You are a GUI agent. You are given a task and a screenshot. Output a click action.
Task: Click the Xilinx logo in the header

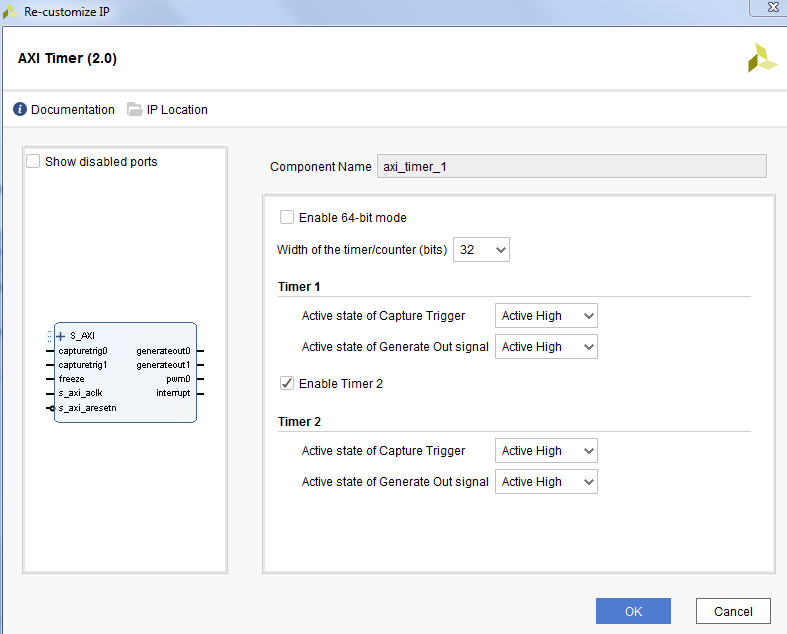[762, 58]
